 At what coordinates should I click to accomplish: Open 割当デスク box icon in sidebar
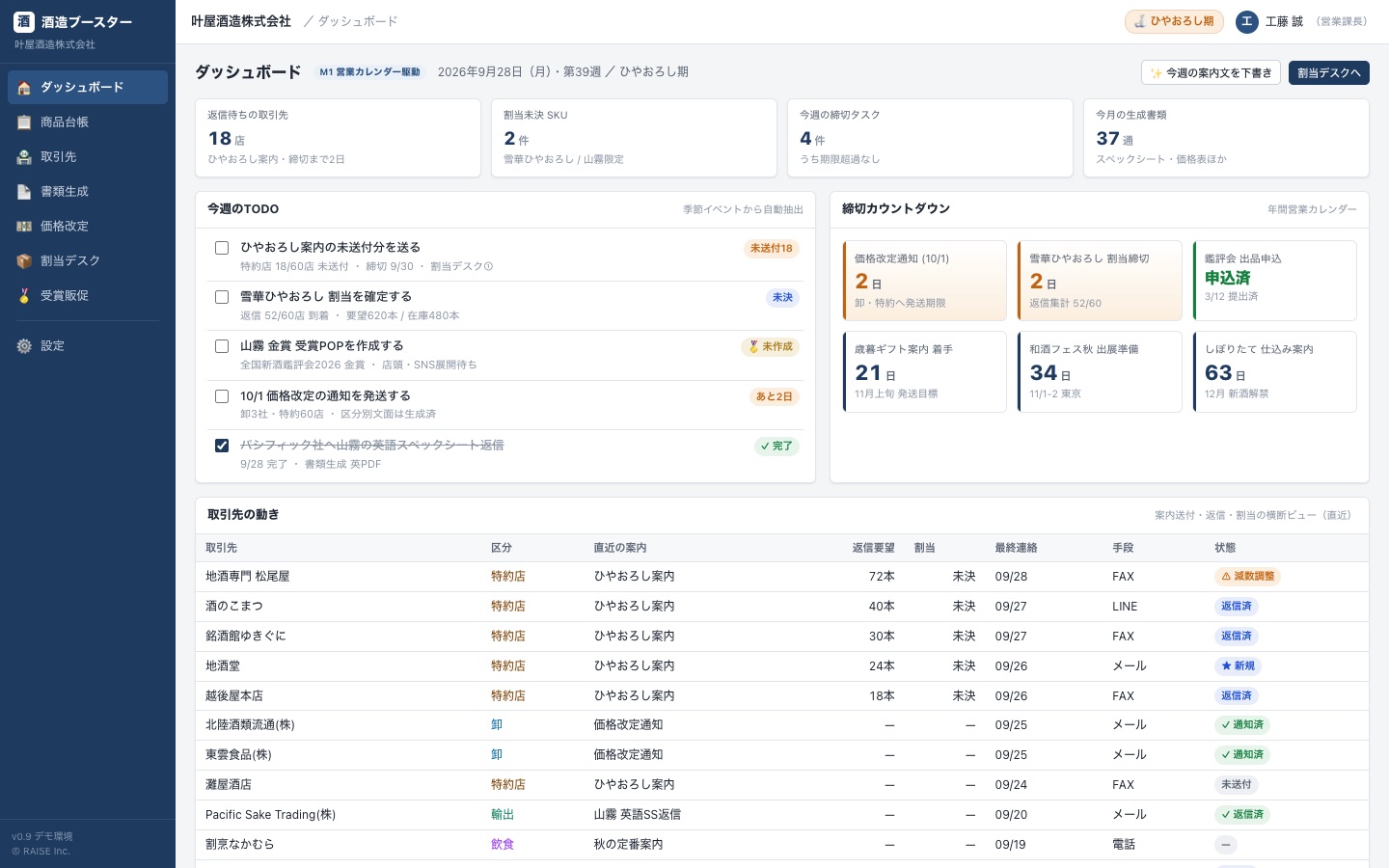tap(24, 261)
